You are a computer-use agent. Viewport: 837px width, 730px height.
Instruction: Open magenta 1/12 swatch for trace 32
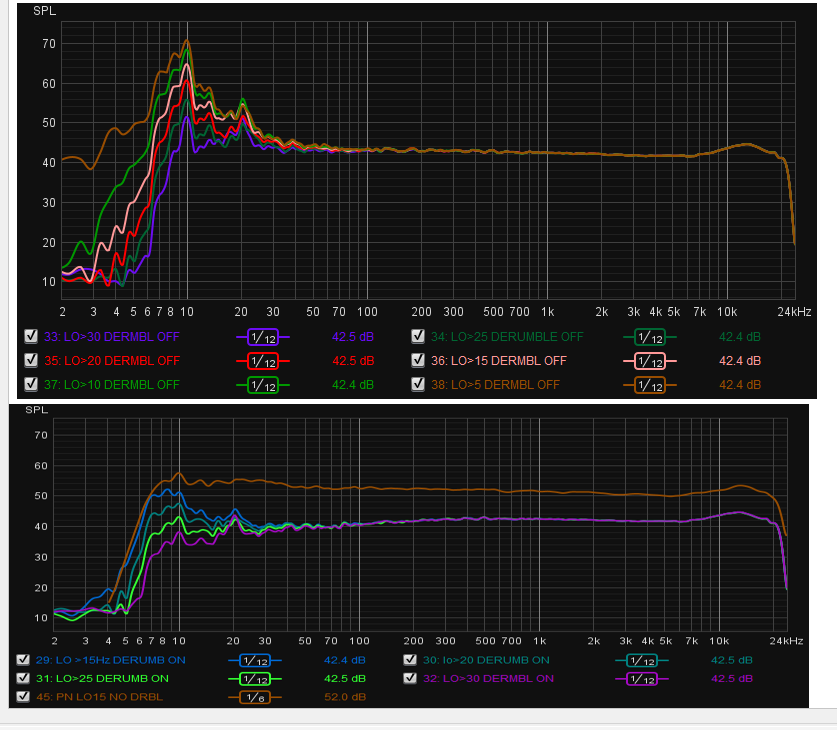(x=642, y=679)
